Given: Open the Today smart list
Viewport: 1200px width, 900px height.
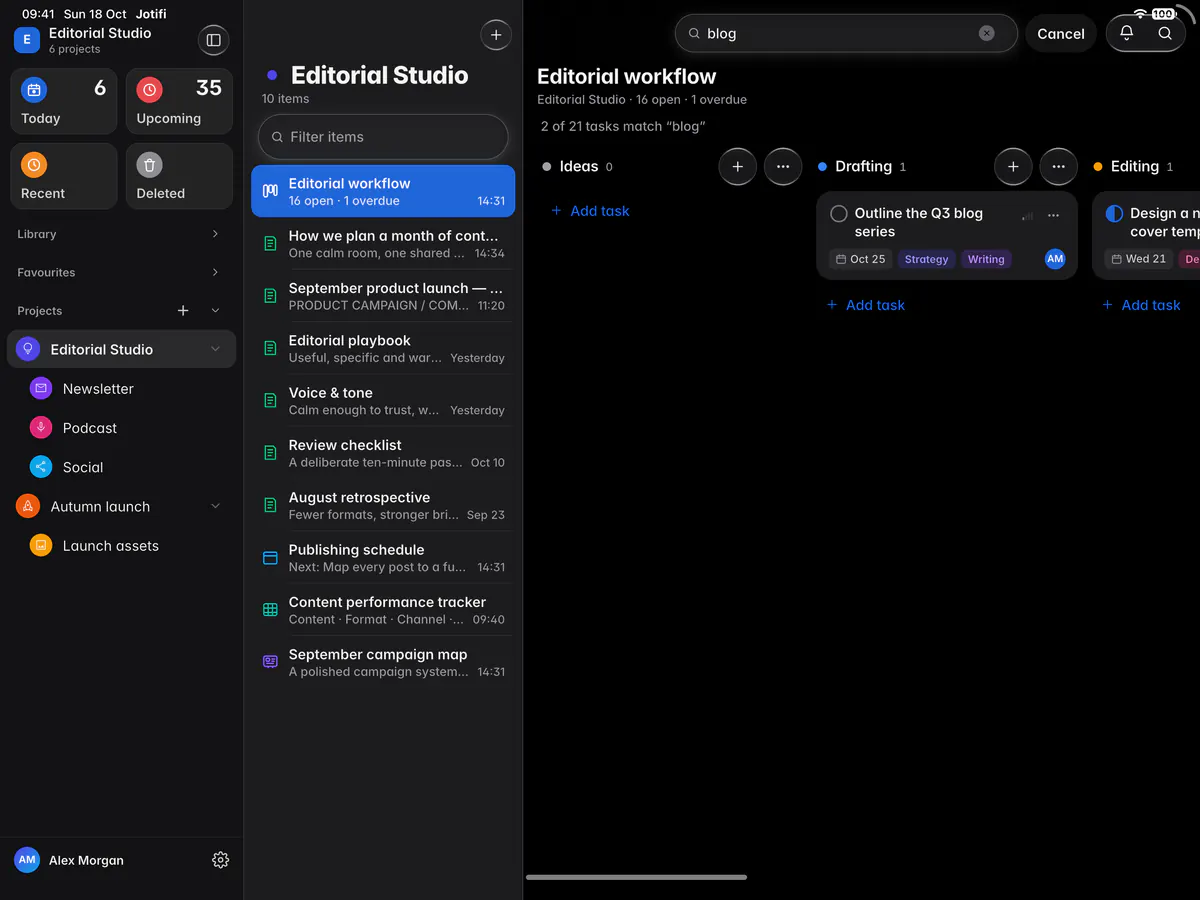Looking at the screenshot, I should tap(64, 101).
